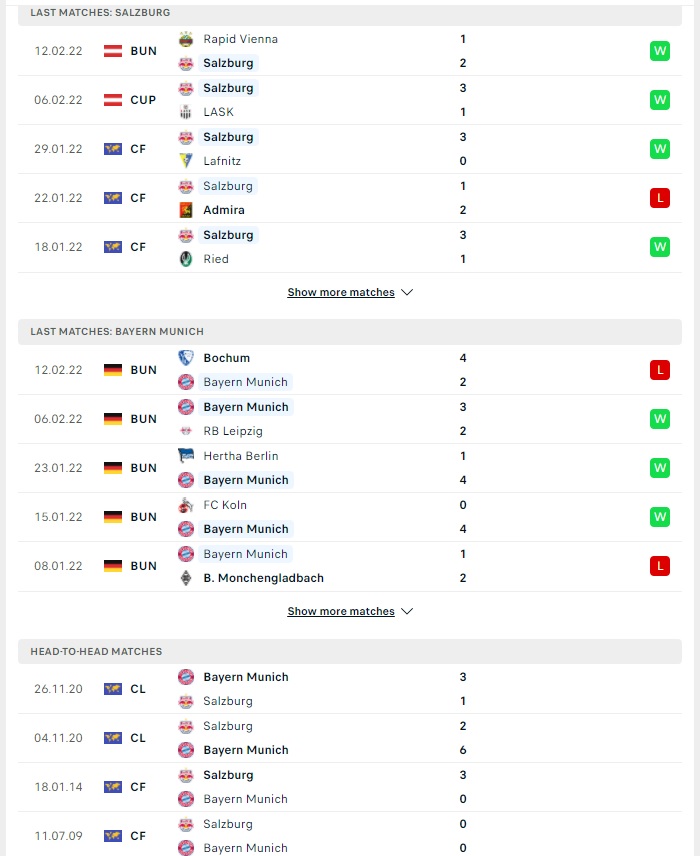Click the Bochum team crest

coord(186,358)
